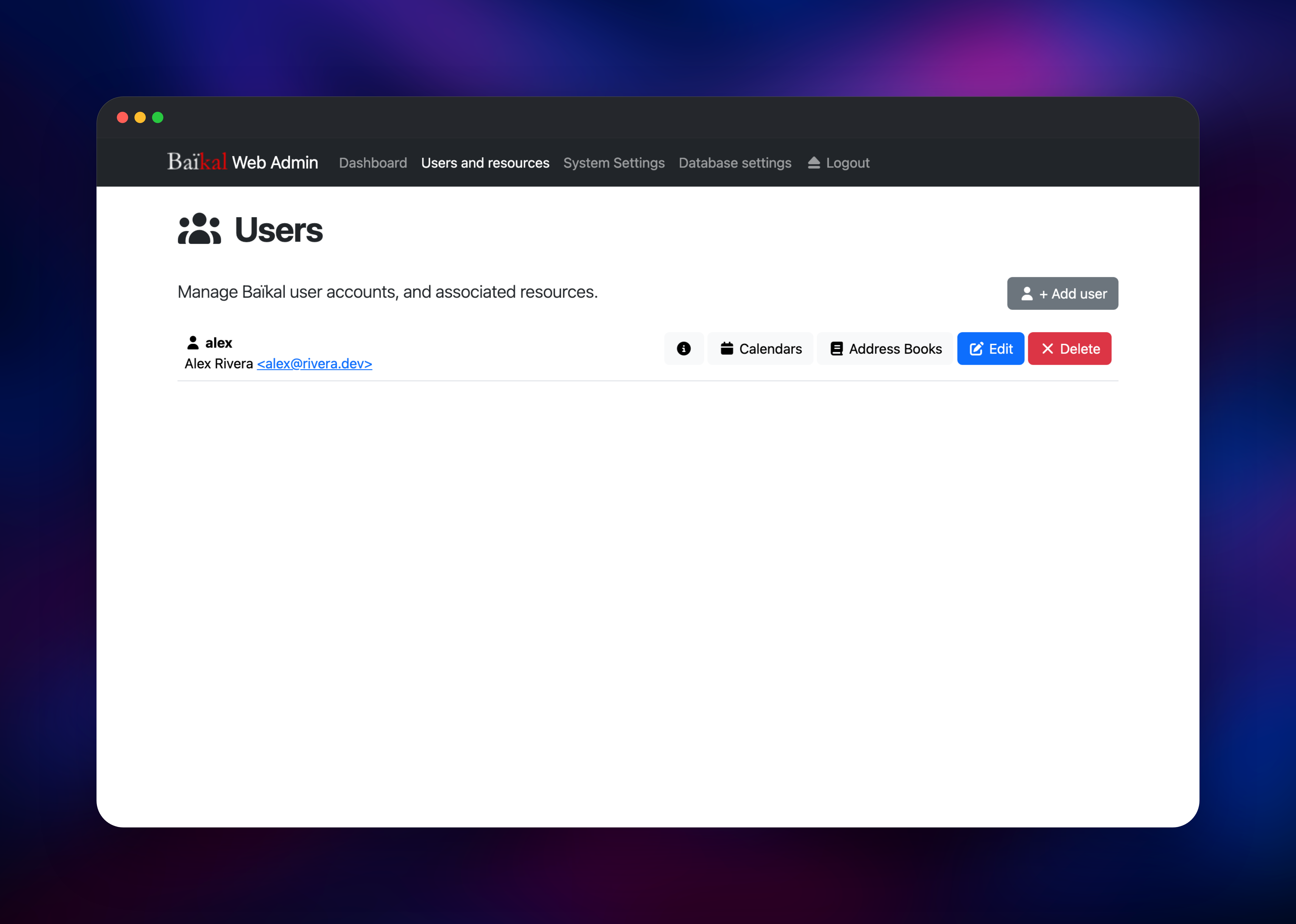This screenshot has height=924, width=1296.
Task: Click the Users group icon in heading
Action: pyautogui.click(x=199, y=229)
